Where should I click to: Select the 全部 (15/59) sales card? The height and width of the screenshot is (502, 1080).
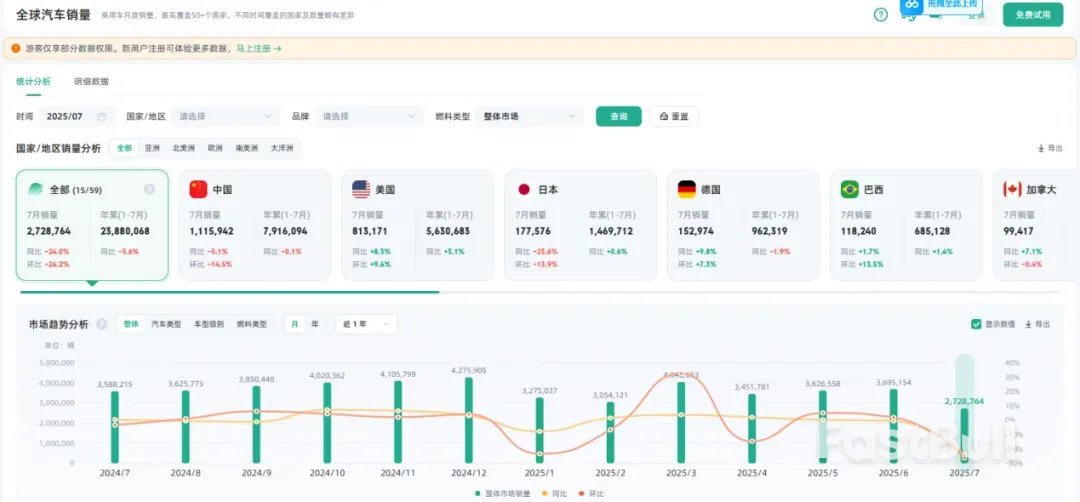coord(92,225)
